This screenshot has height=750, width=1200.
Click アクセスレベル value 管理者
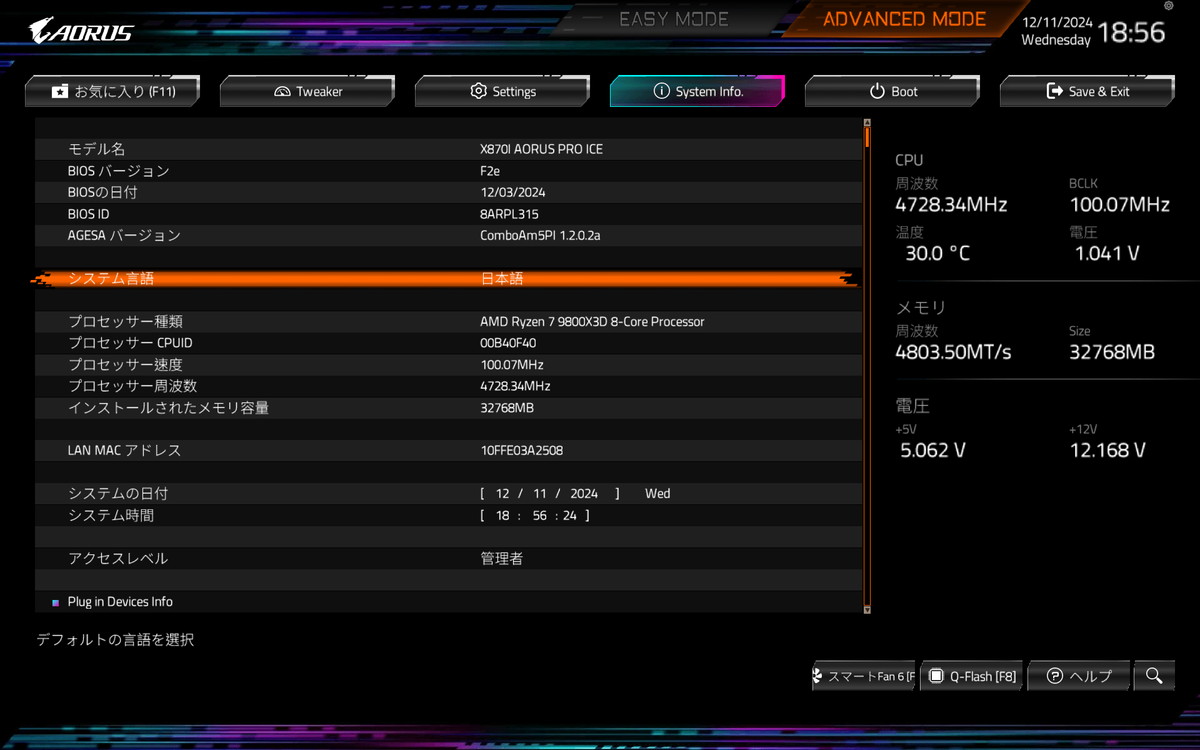coord(502,559)
